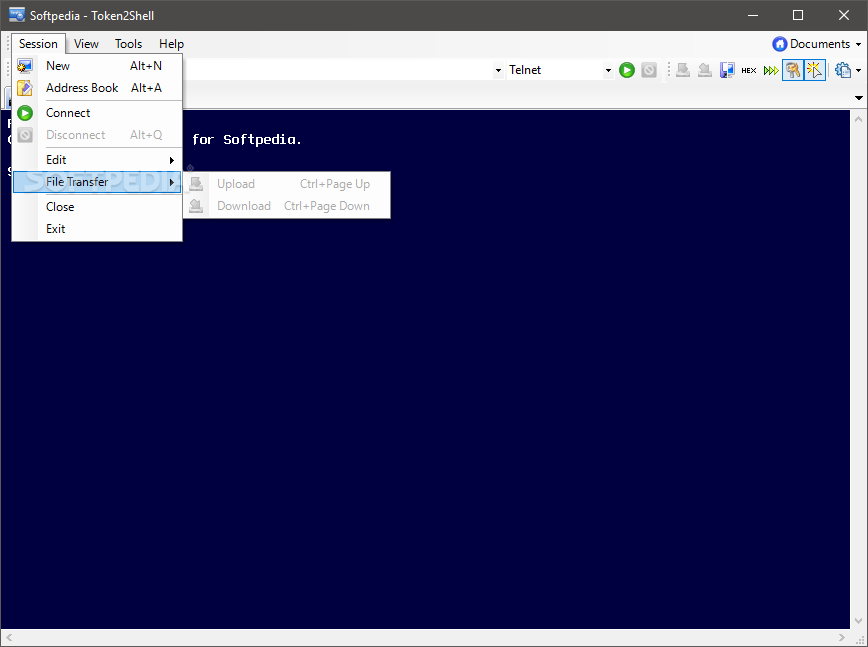This screenshot has height=647, width=868.
Task: Click the gray Disconnect toolbar icon
Action: tap(649, 70)
